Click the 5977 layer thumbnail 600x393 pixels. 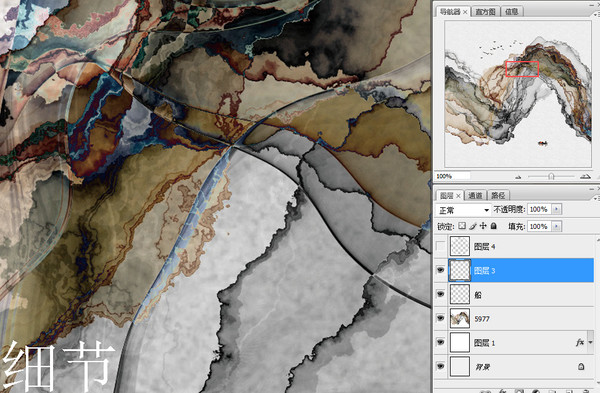460,318
